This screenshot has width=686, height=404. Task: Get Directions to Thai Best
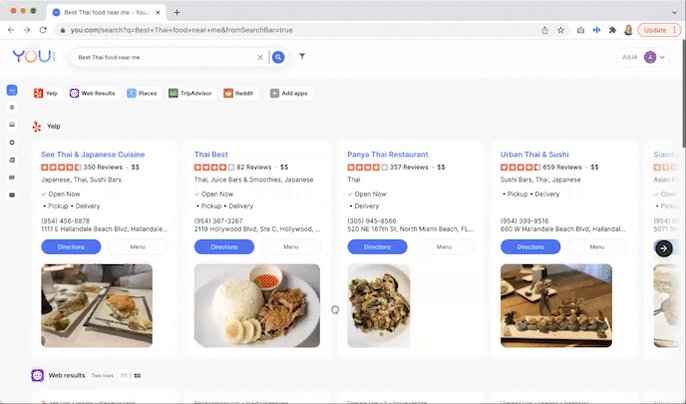pos(224,247)
